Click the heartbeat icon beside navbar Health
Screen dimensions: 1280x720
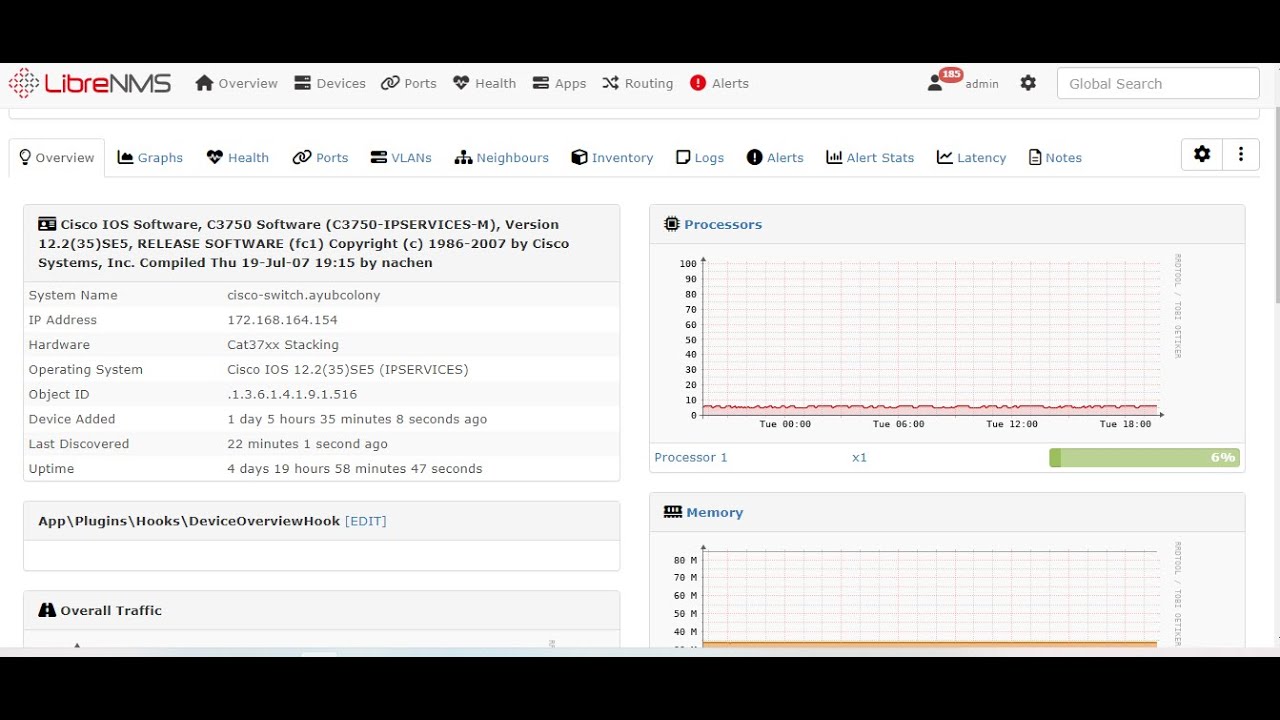click(x=461, y=83)
